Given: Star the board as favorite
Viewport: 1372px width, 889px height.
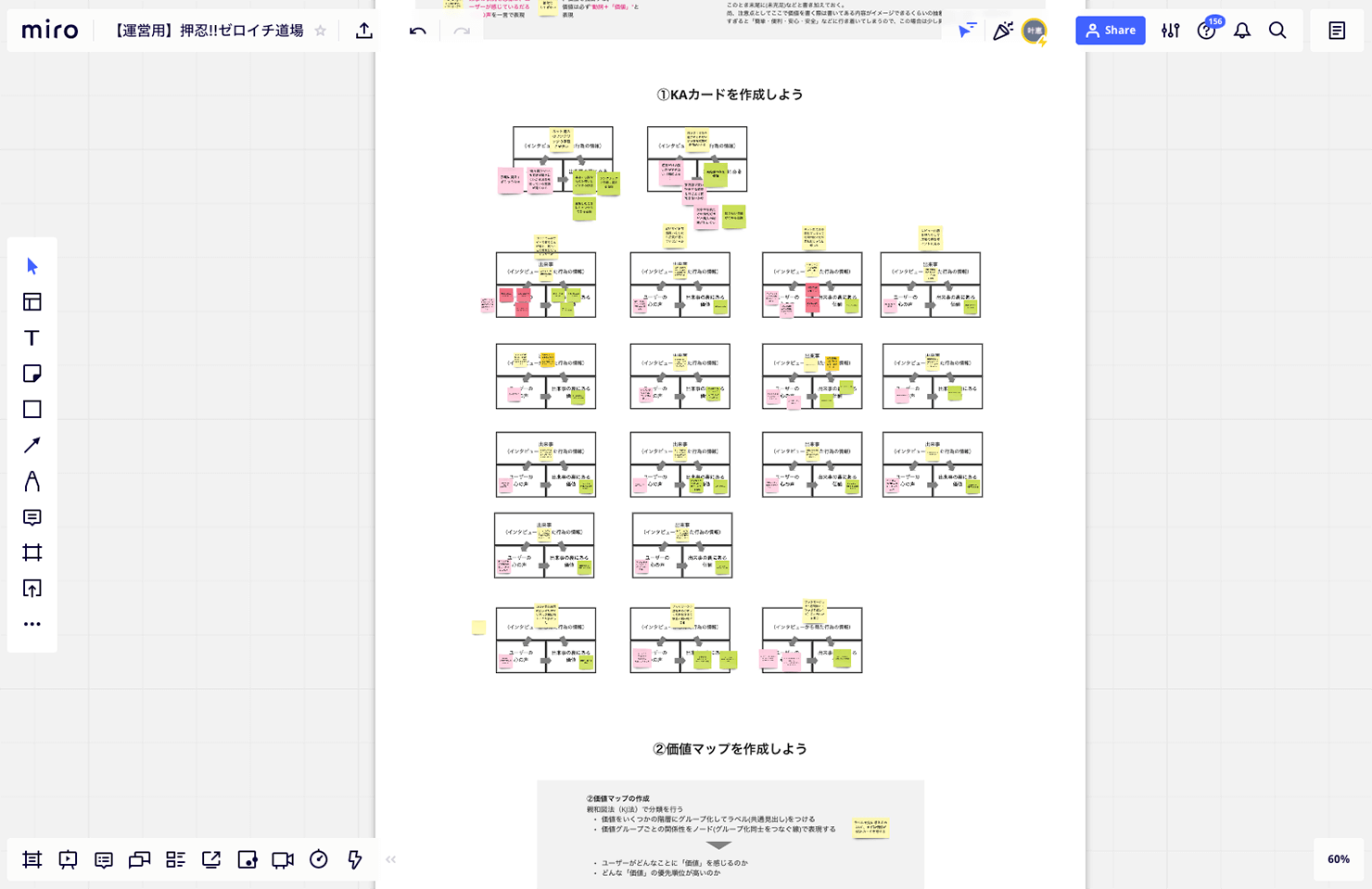Looking at the screenshot, I should (x=321, y=31).
